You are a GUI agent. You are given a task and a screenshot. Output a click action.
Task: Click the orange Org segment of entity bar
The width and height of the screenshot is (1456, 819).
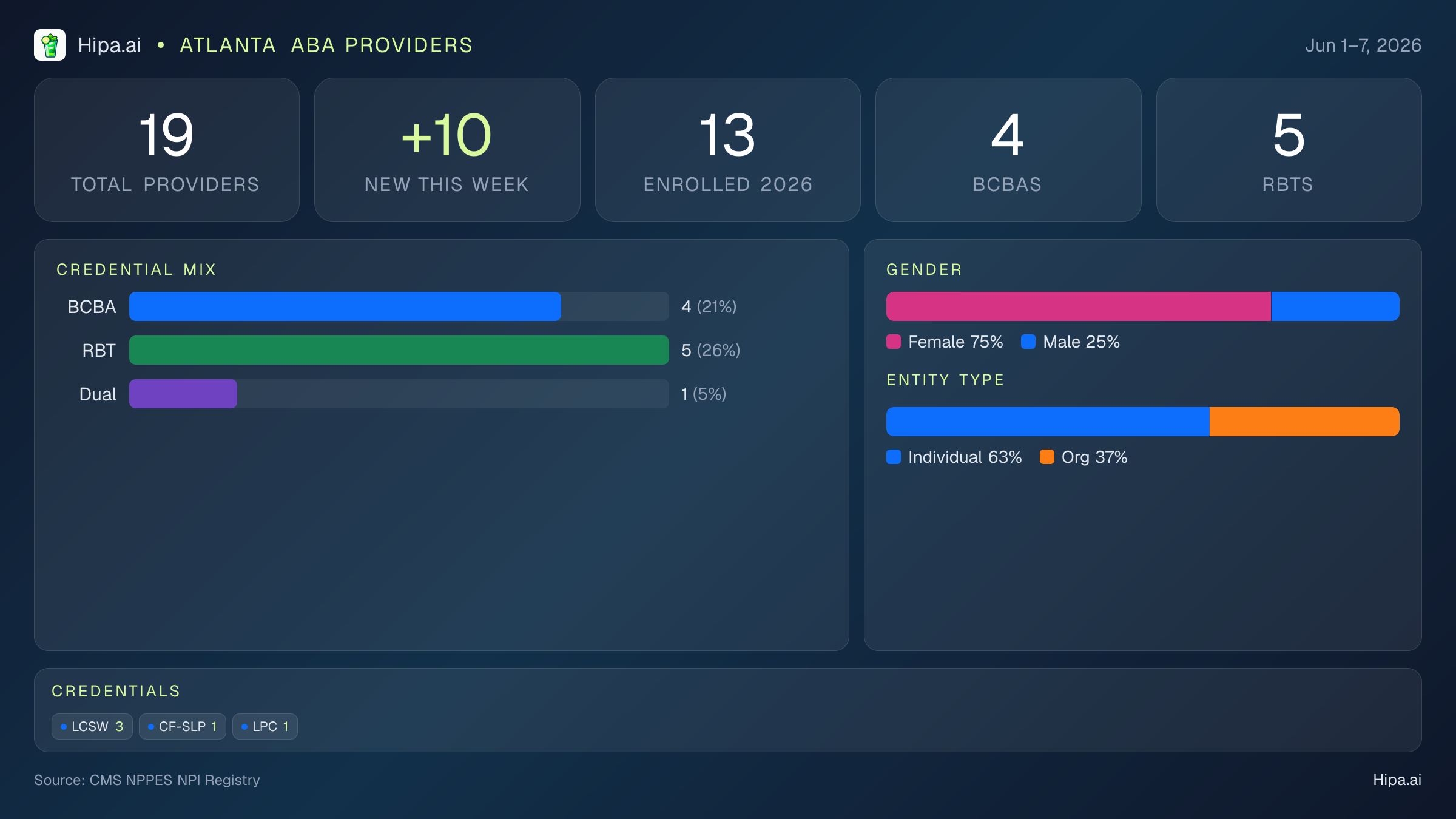click(x=1304, y=422)
